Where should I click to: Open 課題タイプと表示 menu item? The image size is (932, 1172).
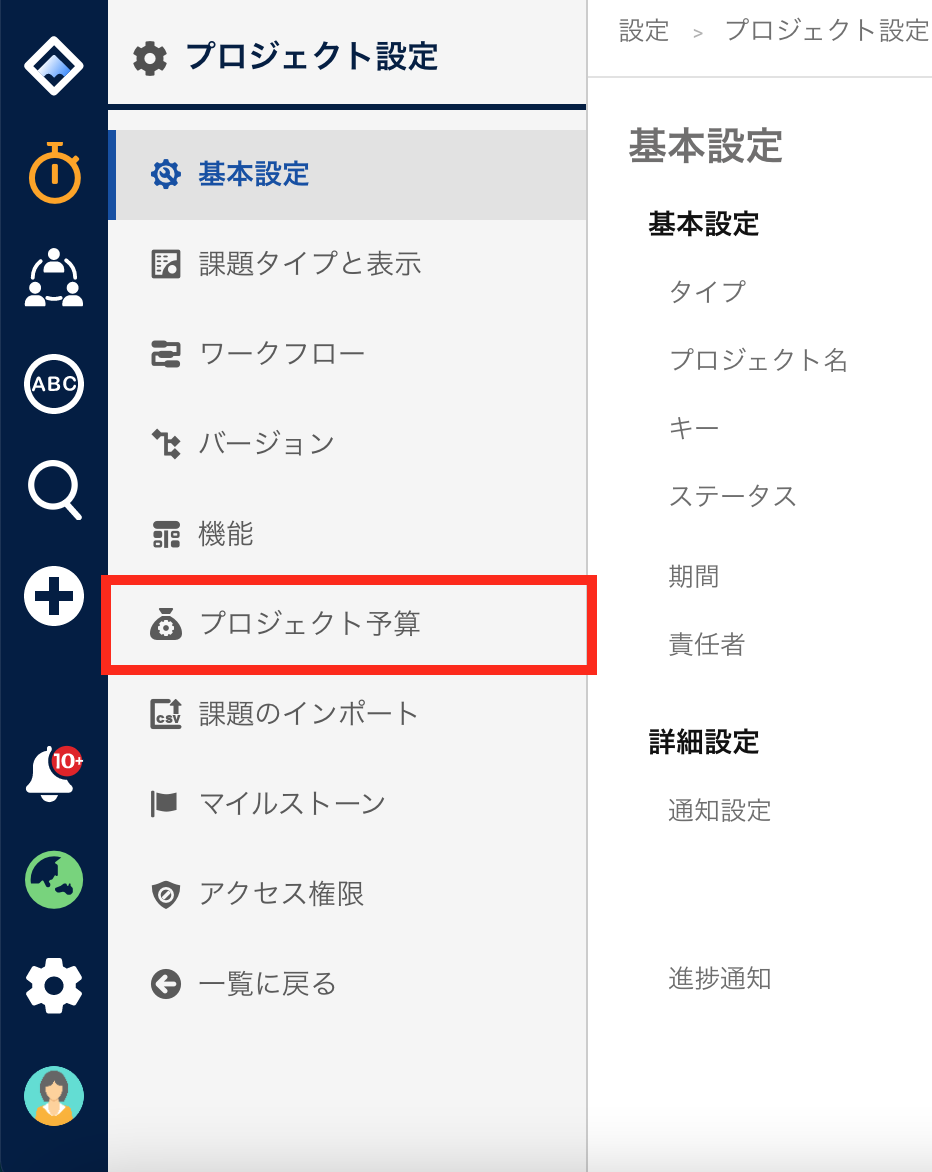pyautogui.click(x=348, y=264)
